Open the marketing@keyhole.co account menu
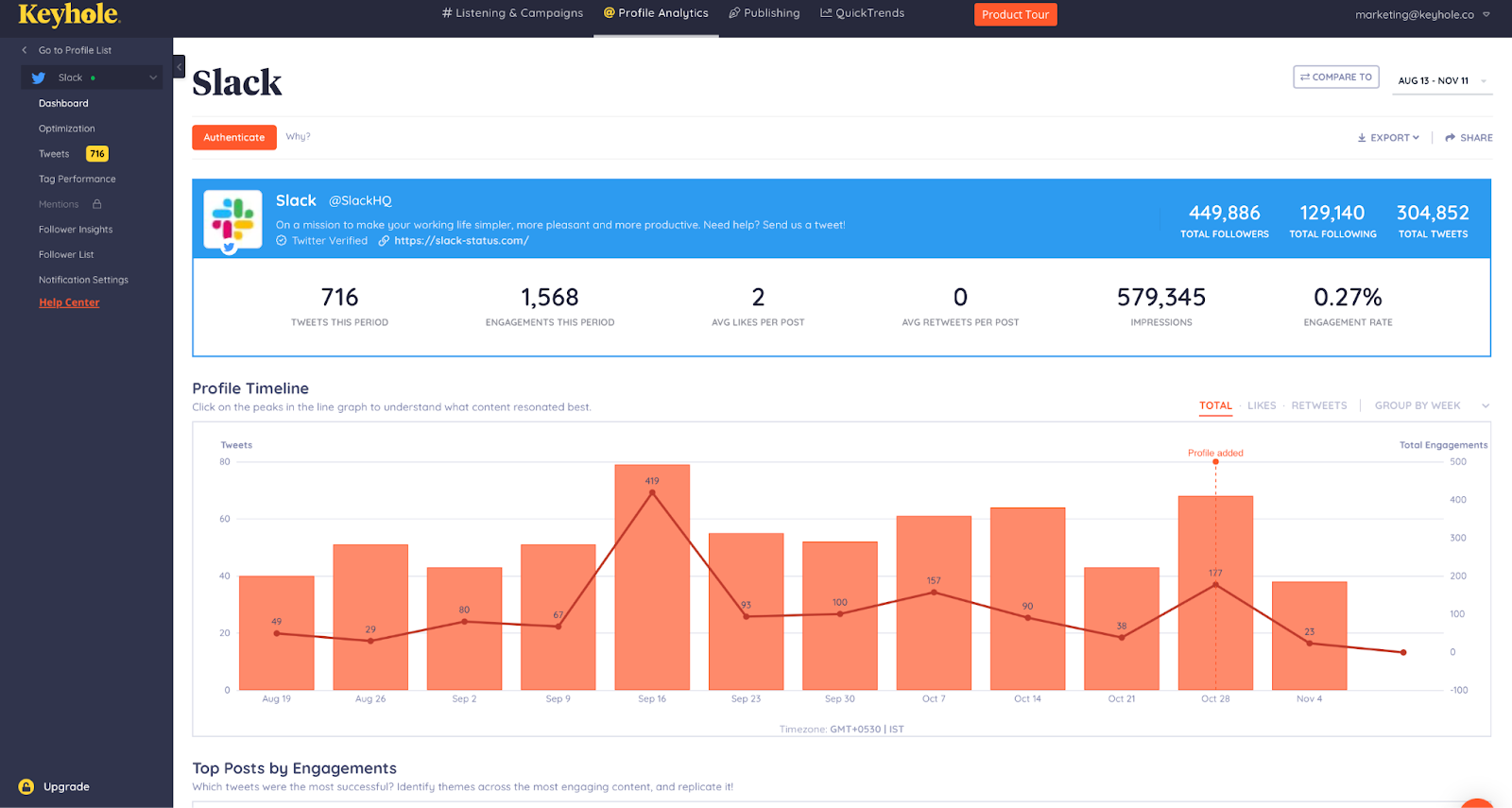Viewport: 1512px width, 808px height. pyautogui.click(x=1422, y=14)
